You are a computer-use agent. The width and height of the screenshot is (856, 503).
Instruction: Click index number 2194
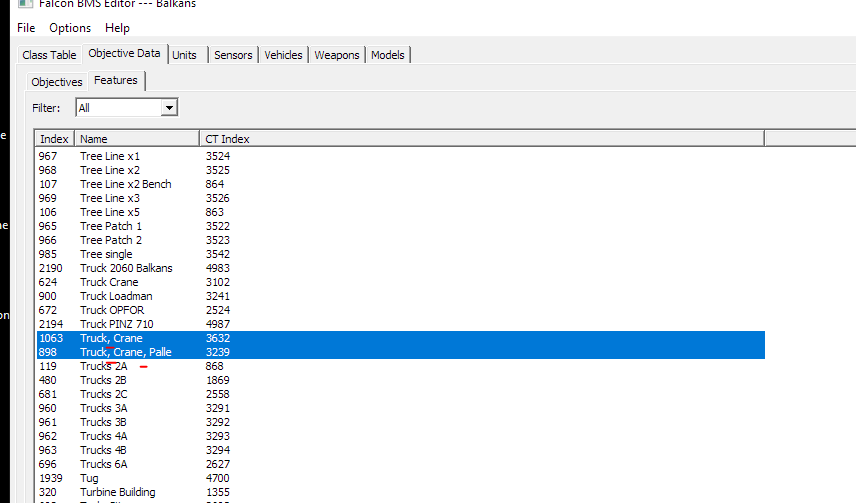click(x=51, y=324)
